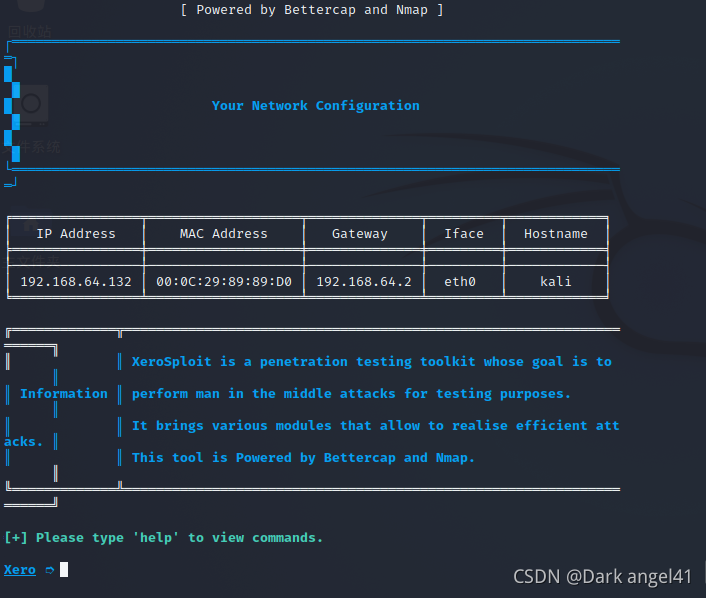
Task: Click the Iface column header
Action: [464, 234]
